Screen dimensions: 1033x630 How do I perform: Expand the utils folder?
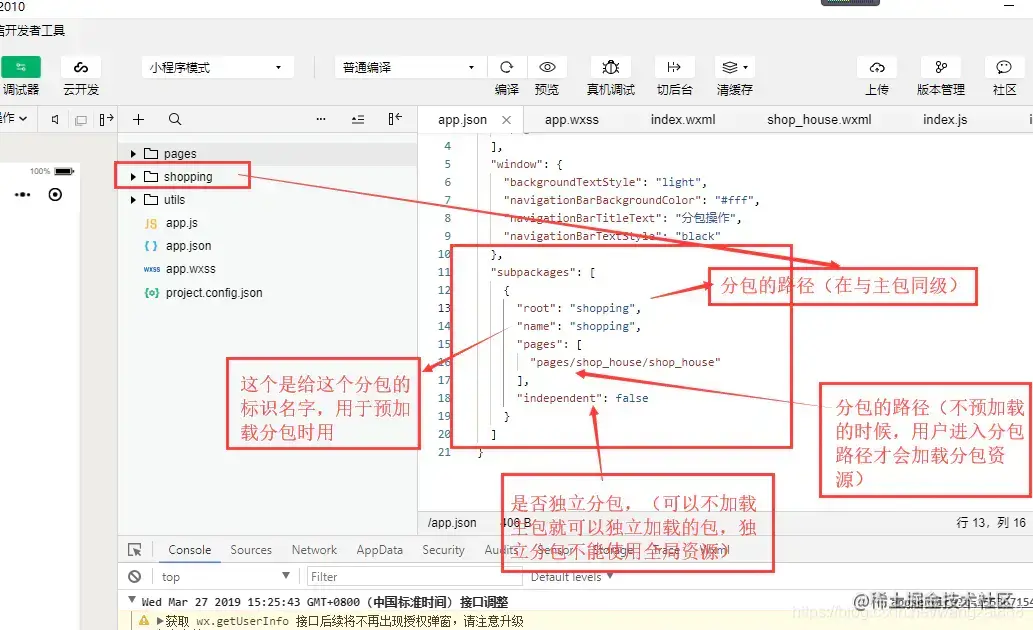click(x=133, y=200)
